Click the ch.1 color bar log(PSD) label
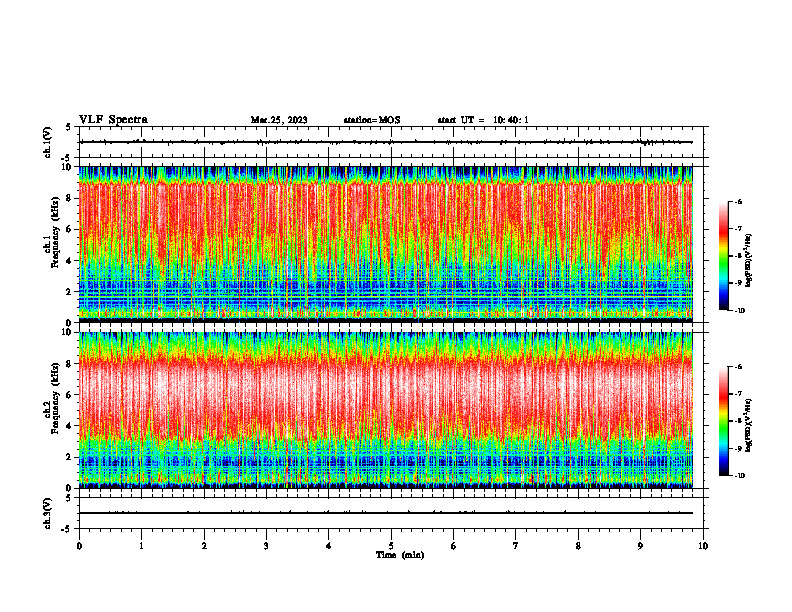The width and height of the screenshot is (792, 612). coord(748,261)
